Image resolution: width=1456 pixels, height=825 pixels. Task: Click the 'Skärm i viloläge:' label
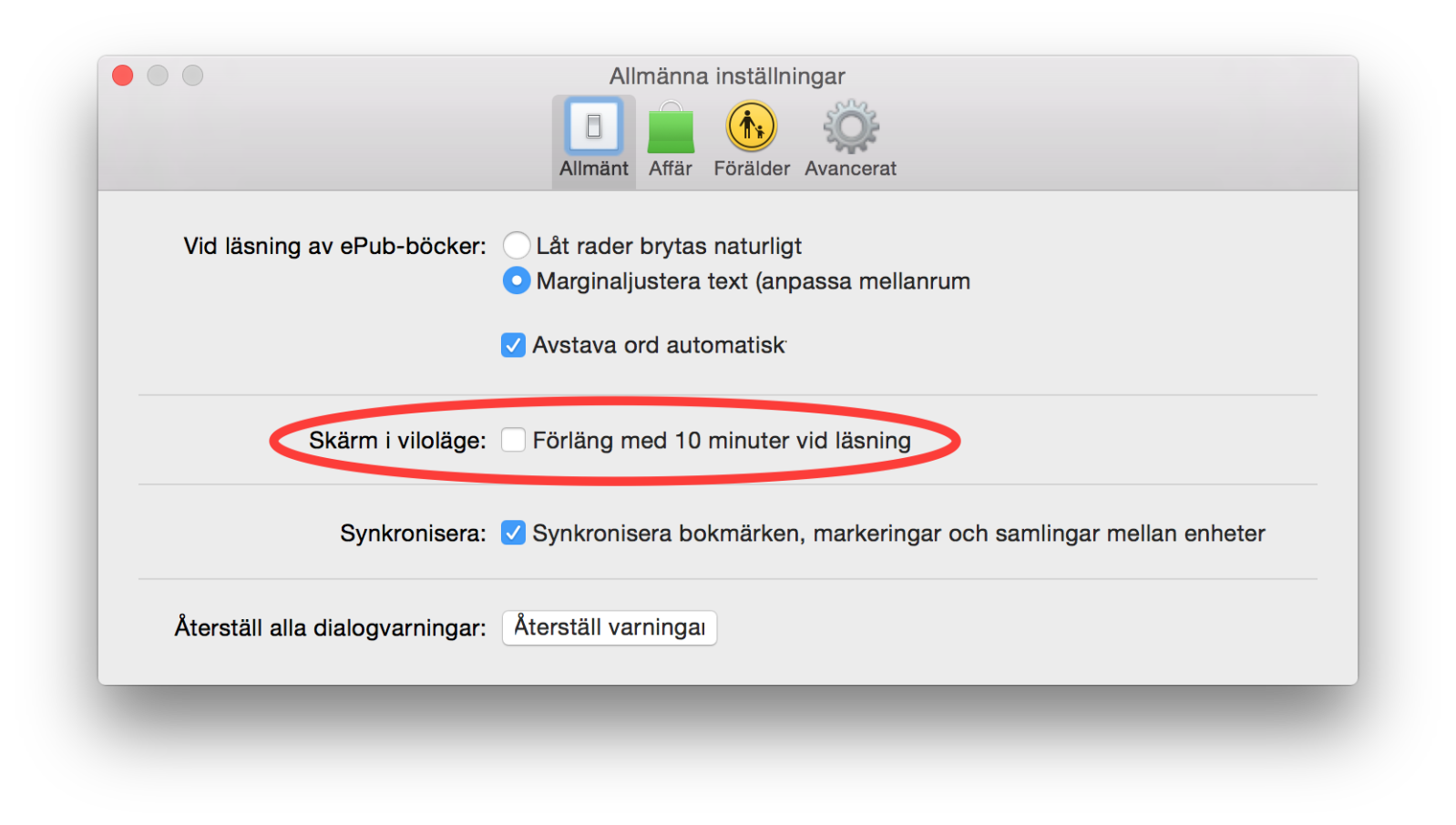pos(398,441)
